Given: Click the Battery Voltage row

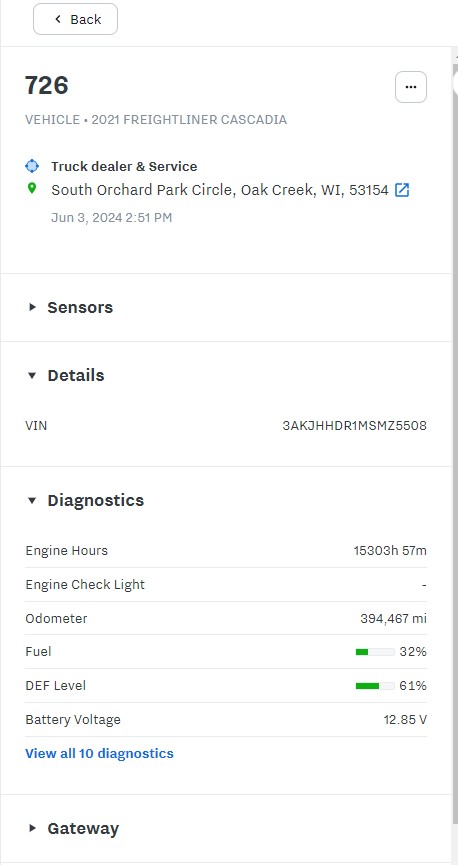Looking at the screenshot, I should click(226, 720).
